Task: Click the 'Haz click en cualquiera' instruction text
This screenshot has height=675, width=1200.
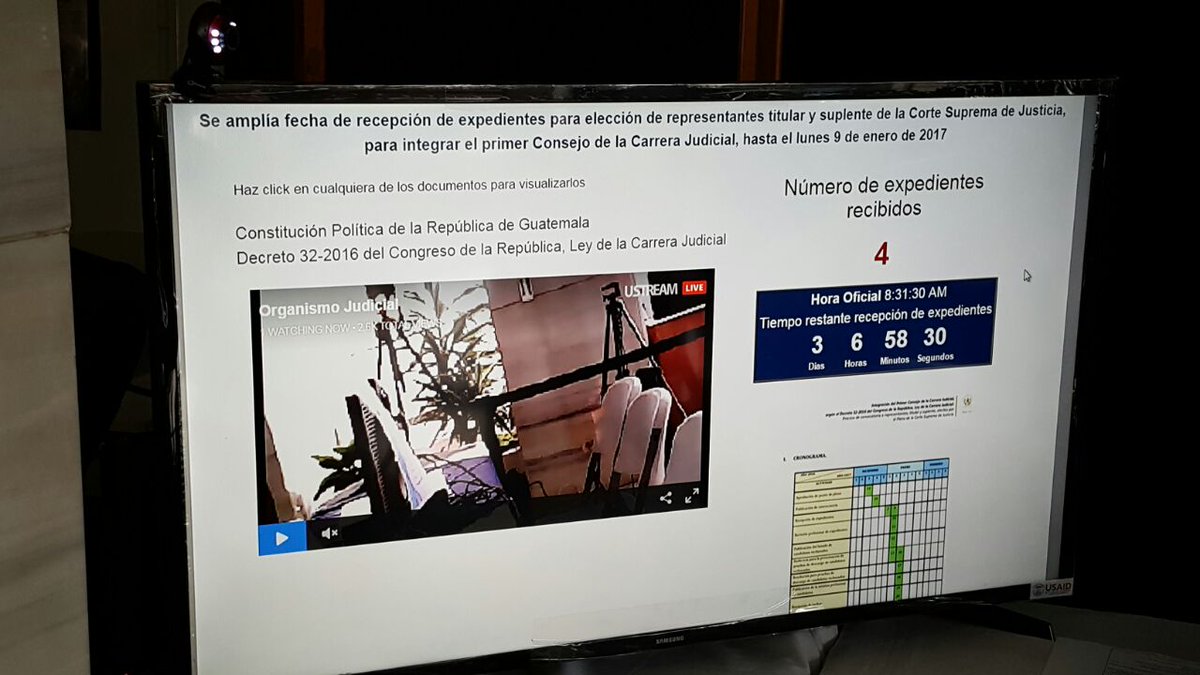Action: [409, 186]
